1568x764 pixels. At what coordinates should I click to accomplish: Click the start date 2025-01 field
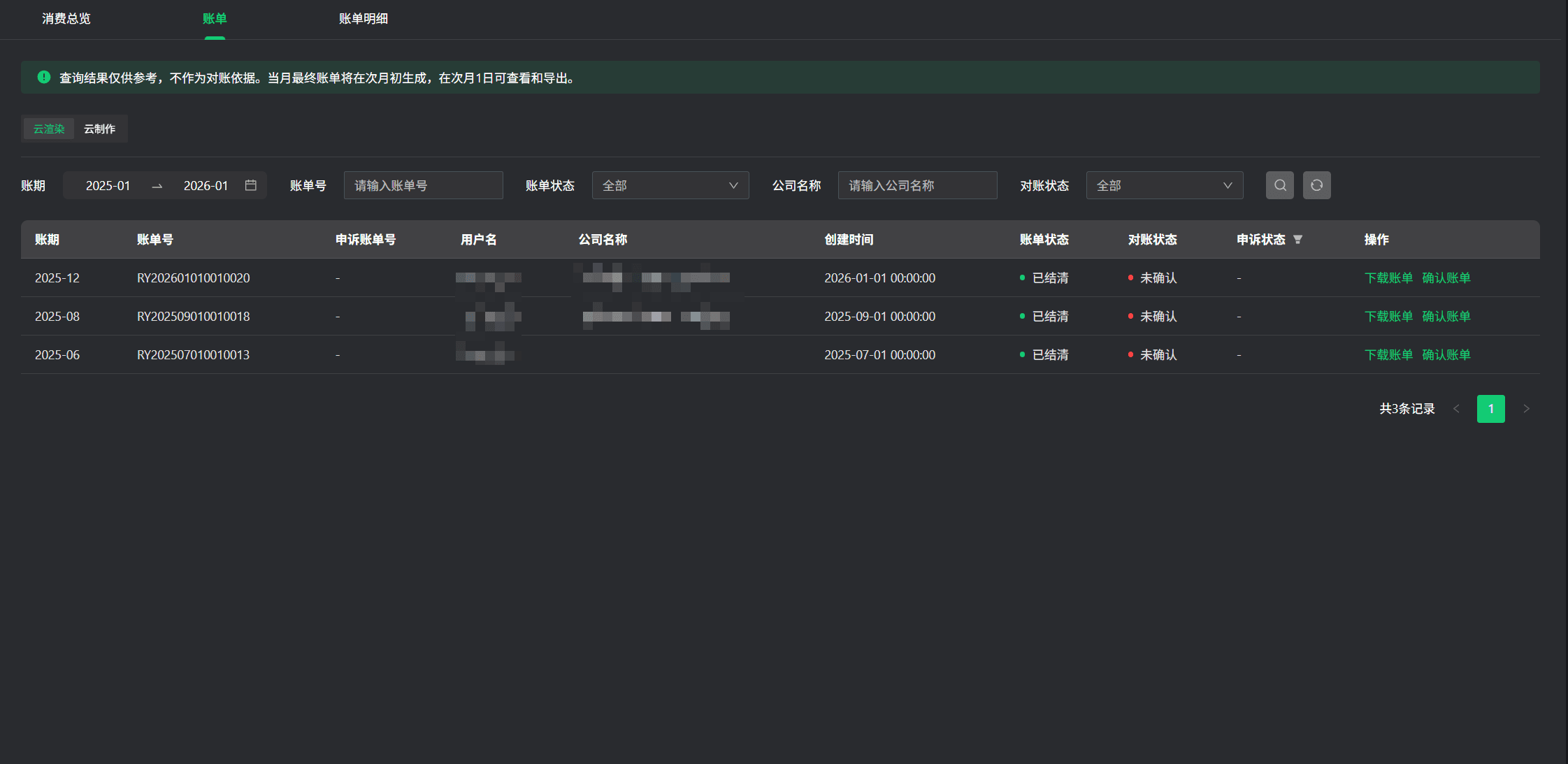pyautogui.click(x=108, y=185)
